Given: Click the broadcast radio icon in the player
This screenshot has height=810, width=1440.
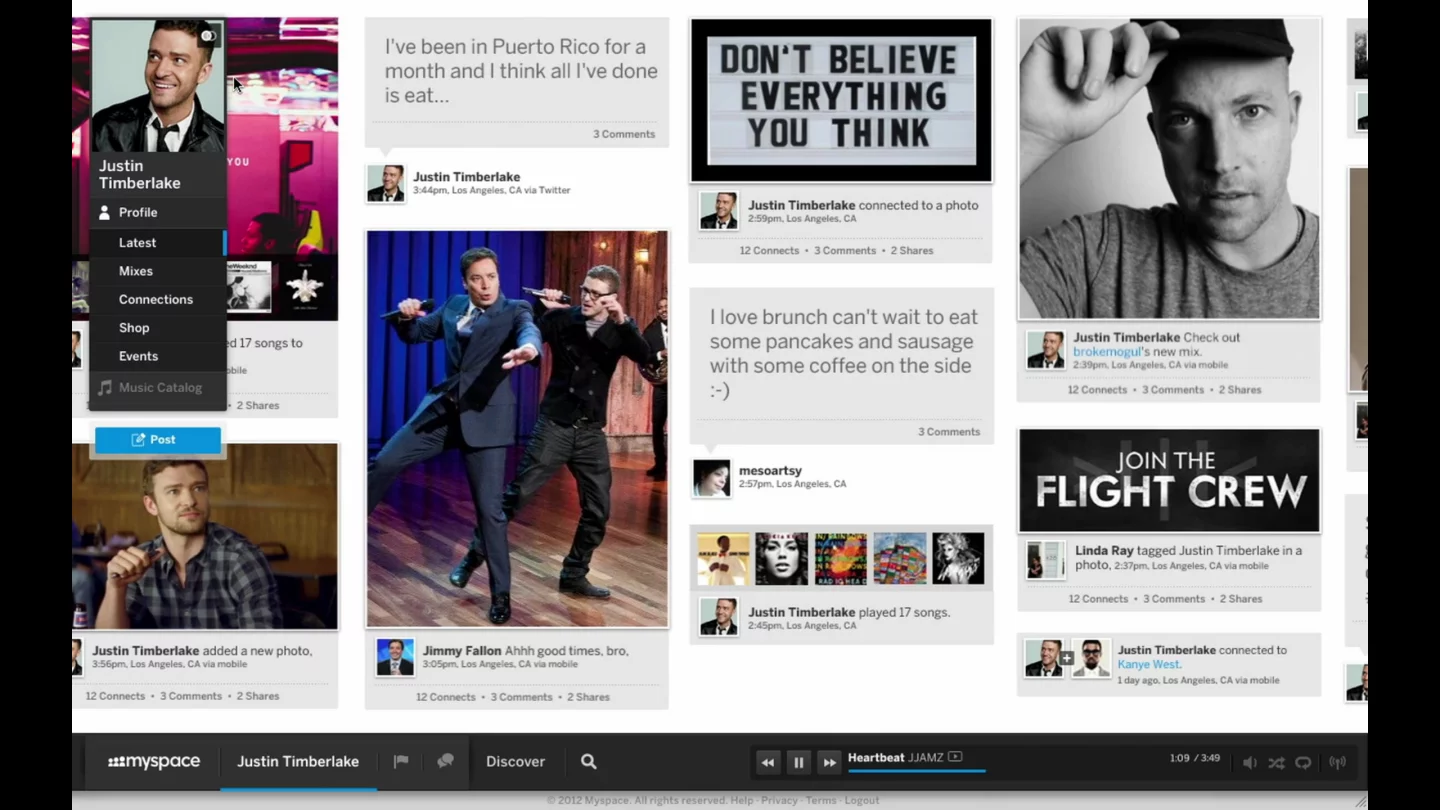Looking at the screenshot, I should tap(1338, 763).
